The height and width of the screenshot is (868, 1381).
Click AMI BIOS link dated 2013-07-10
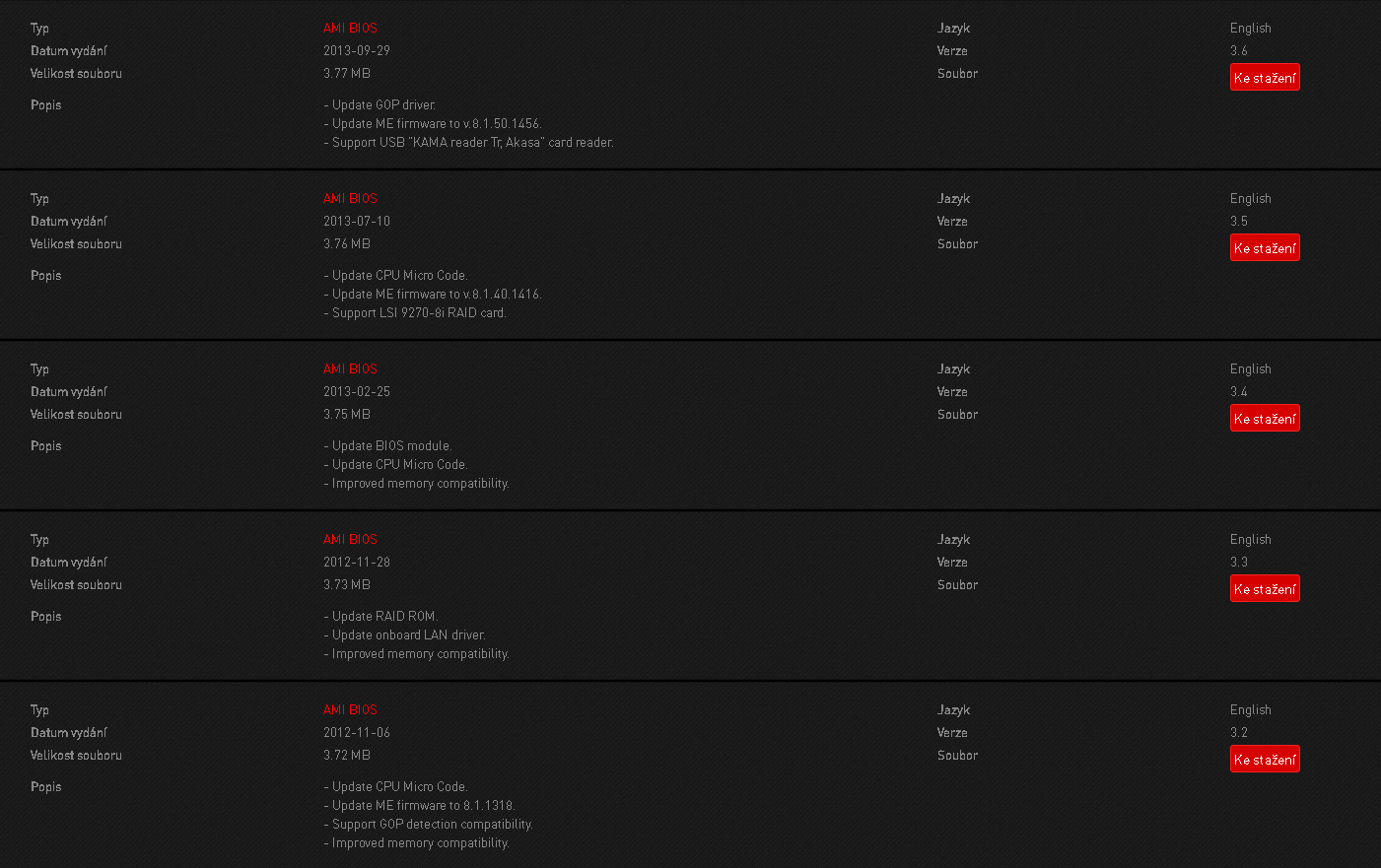point(350,199)
